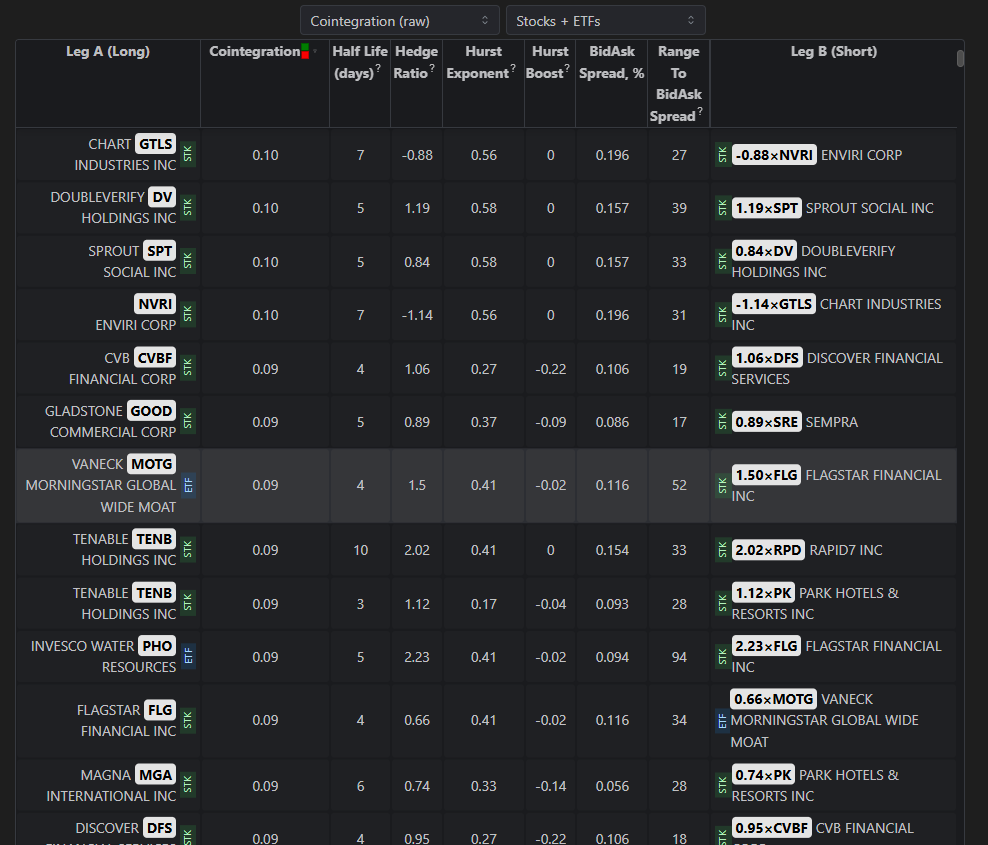Screen dimensions: 988x845
Task: Click the STK tag beside FLG in Leg A
Action: (188, 720)
